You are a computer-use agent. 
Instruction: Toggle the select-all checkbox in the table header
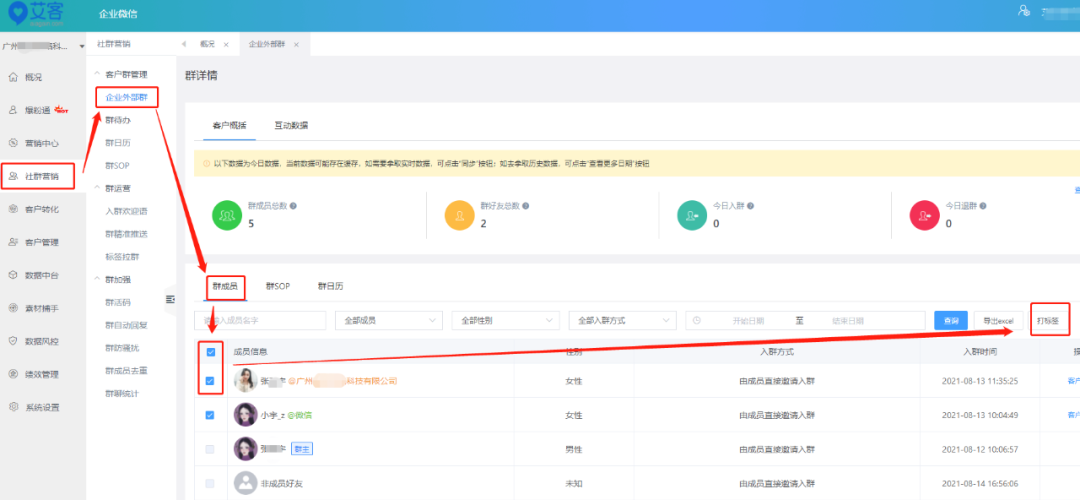click(210, 352)
